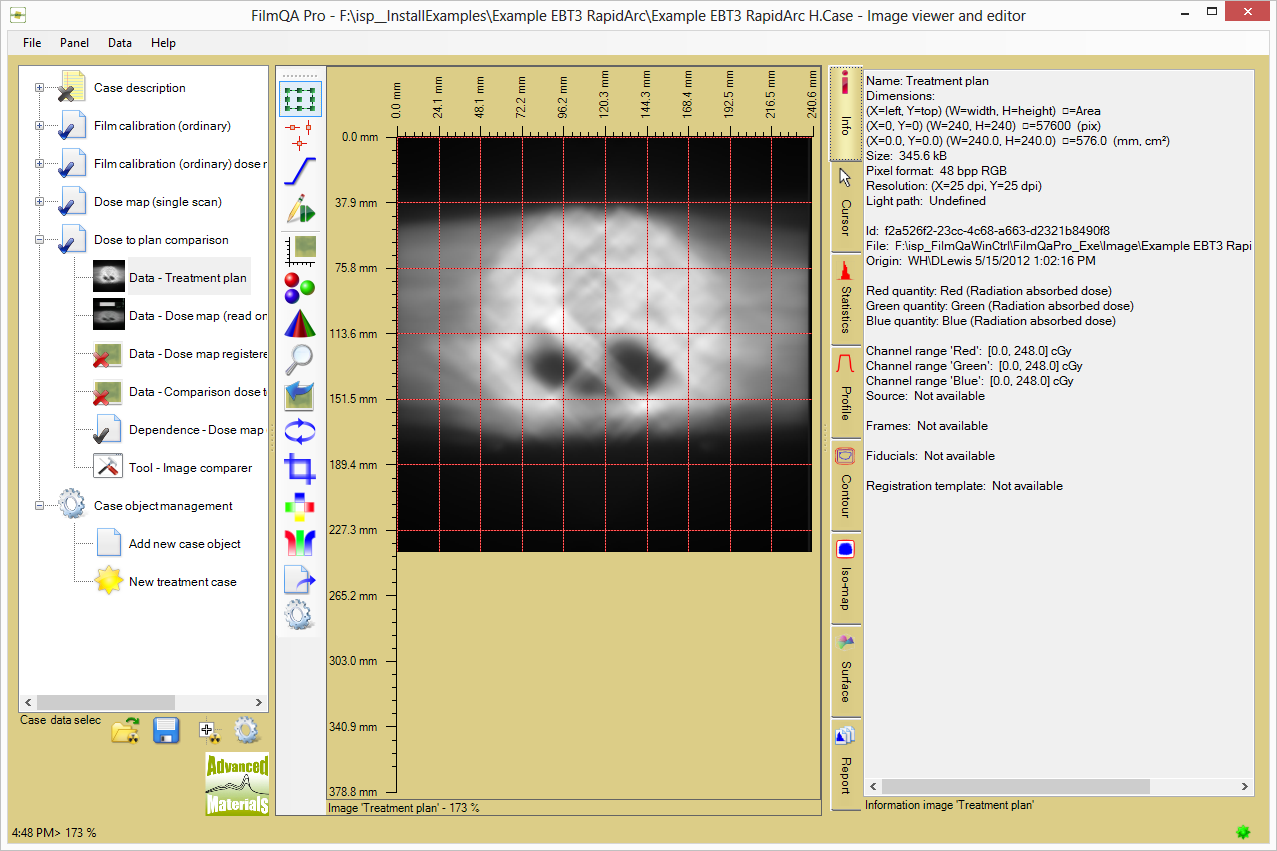This screenshot has height=851, width=1277.
Task: Click the FilmQA Pro title bar app icon
Action: click(x=17, y=15)
